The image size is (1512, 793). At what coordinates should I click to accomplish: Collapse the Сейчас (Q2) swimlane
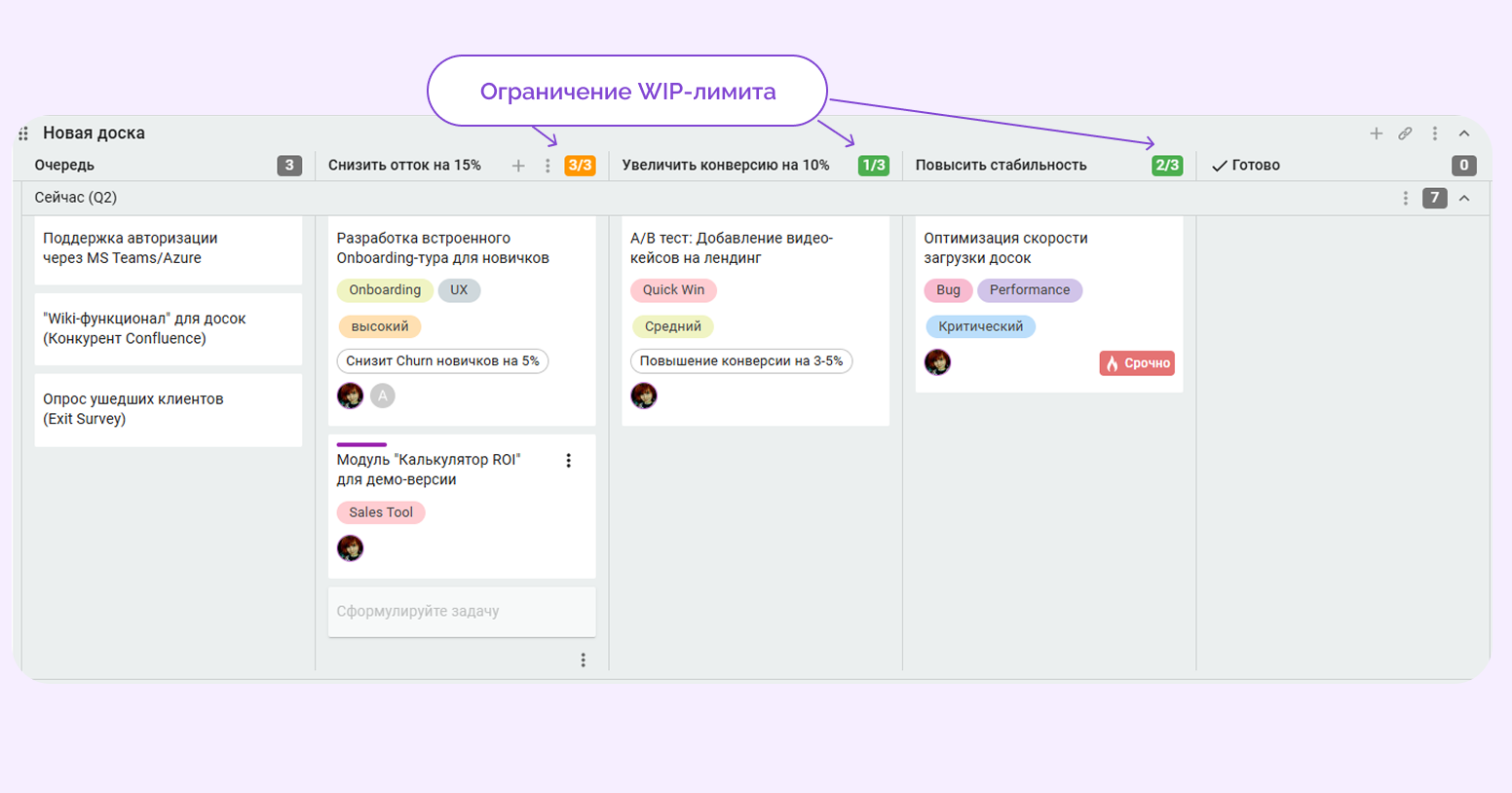[1463, 199]
